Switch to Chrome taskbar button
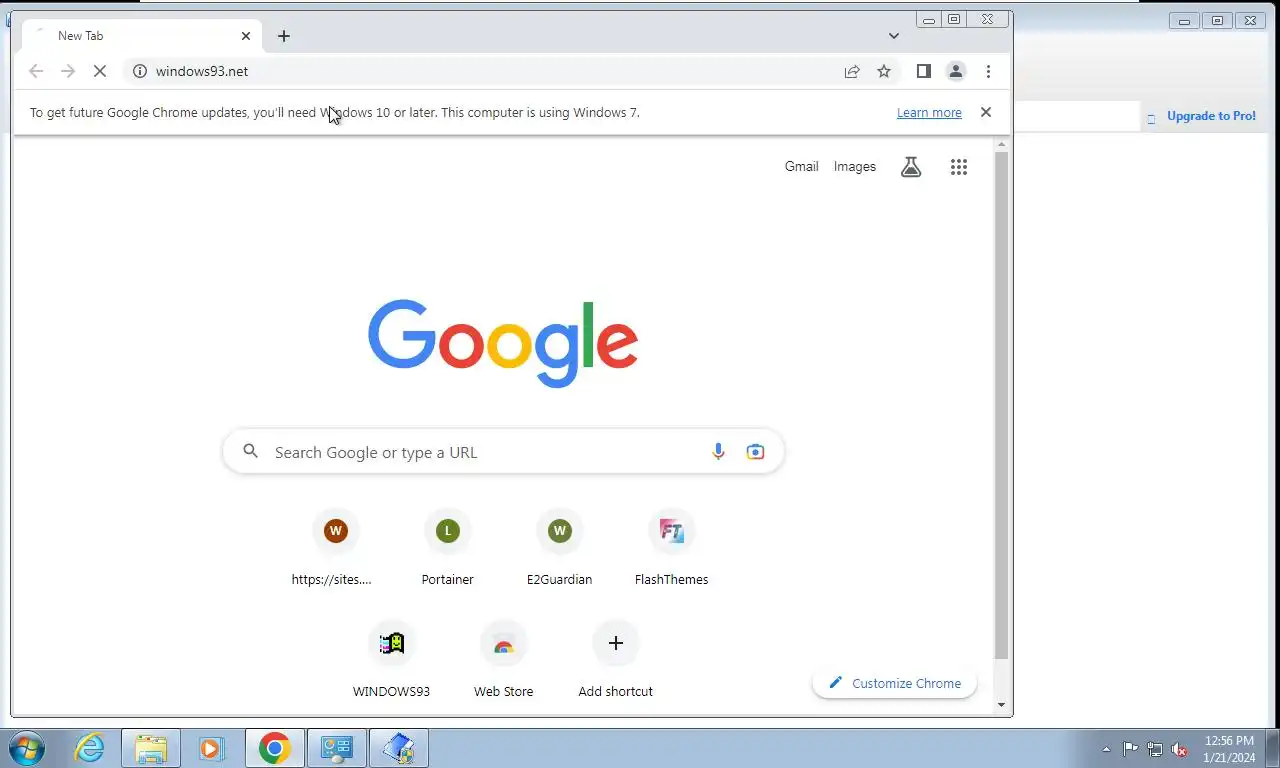 [275, 748]
